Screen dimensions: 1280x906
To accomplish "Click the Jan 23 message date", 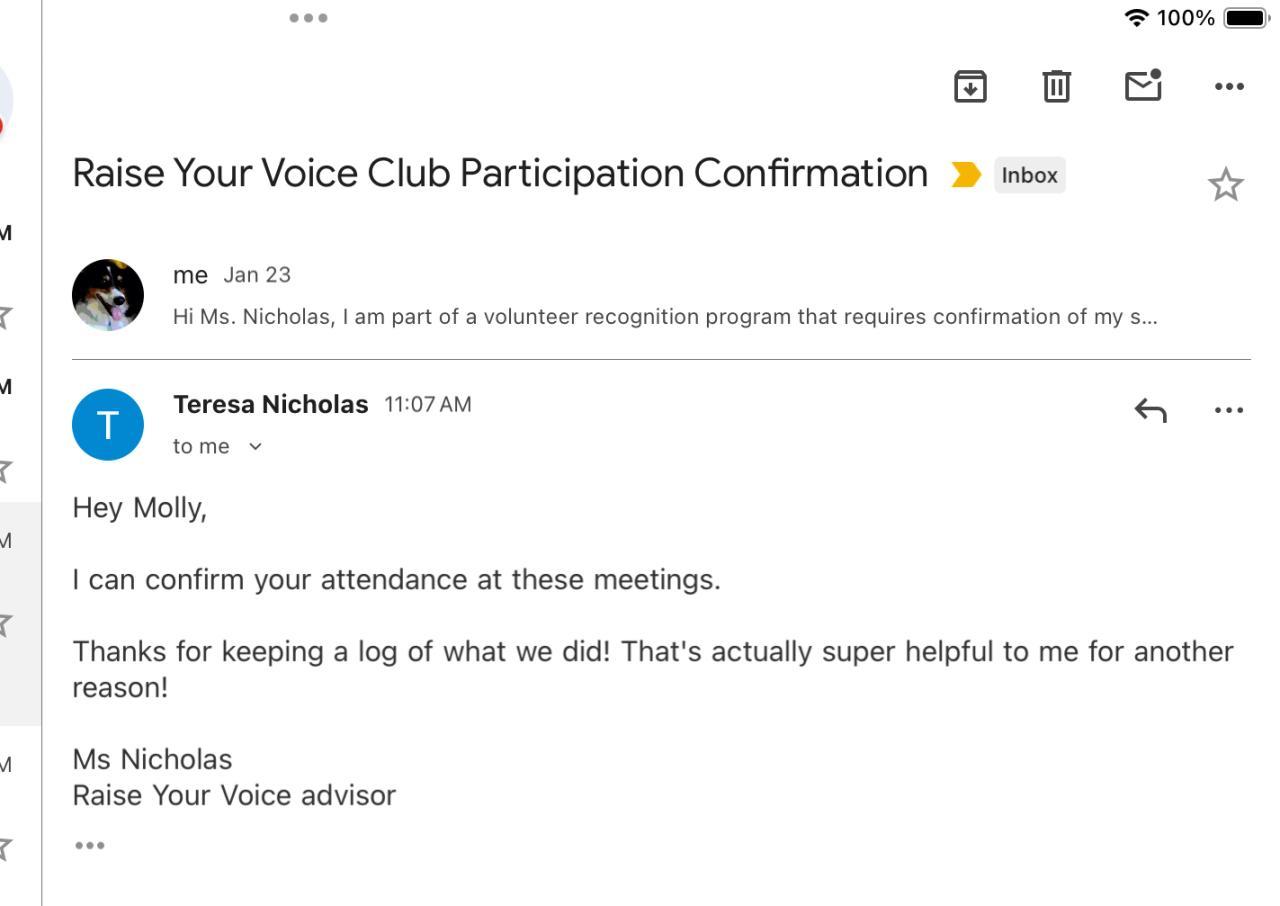I will click(257, 275).
